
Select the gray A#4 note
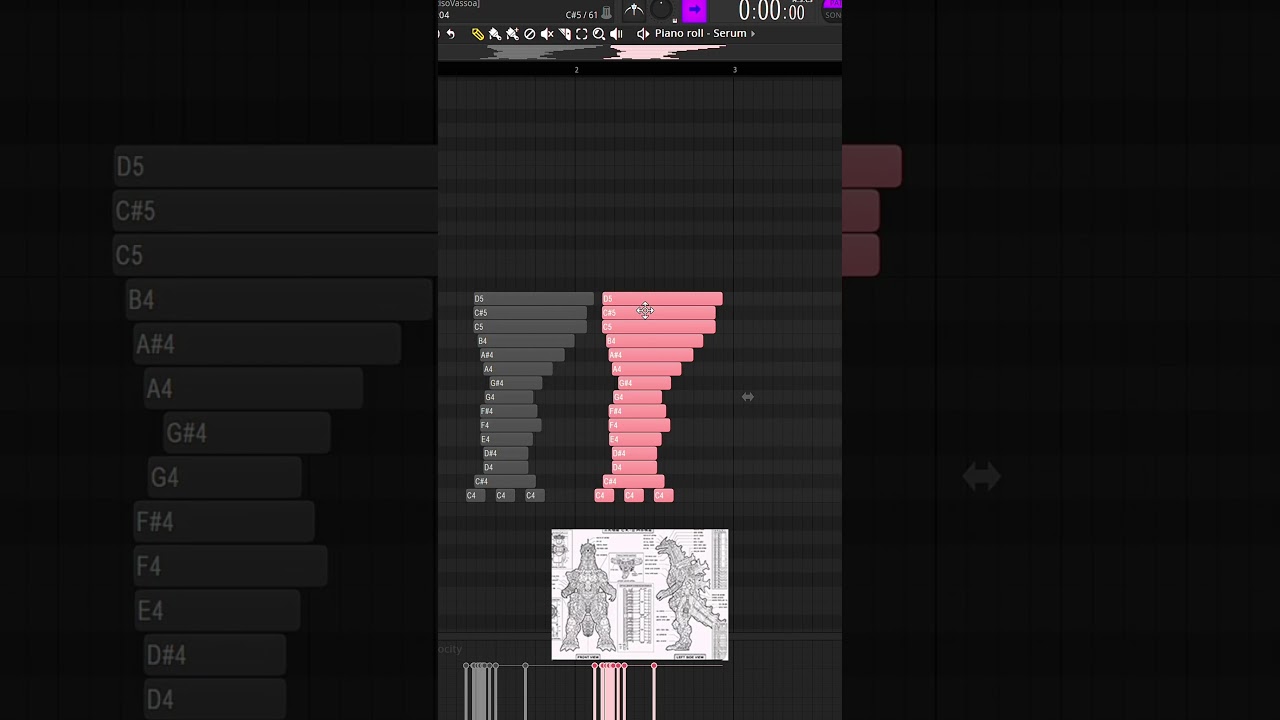click(522, 355)
